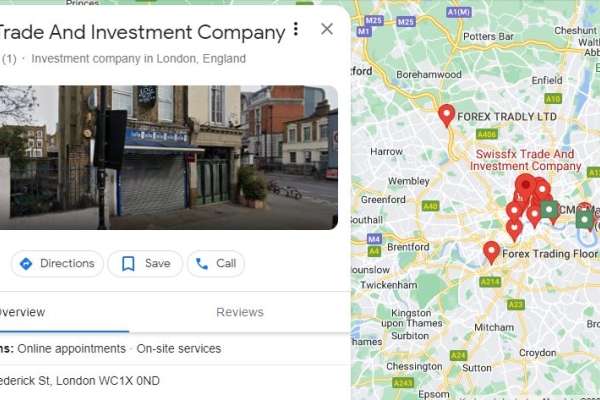Click the Harrow area label on map
Viewport: 600px width, 400px height.
[x=386, y=152]
